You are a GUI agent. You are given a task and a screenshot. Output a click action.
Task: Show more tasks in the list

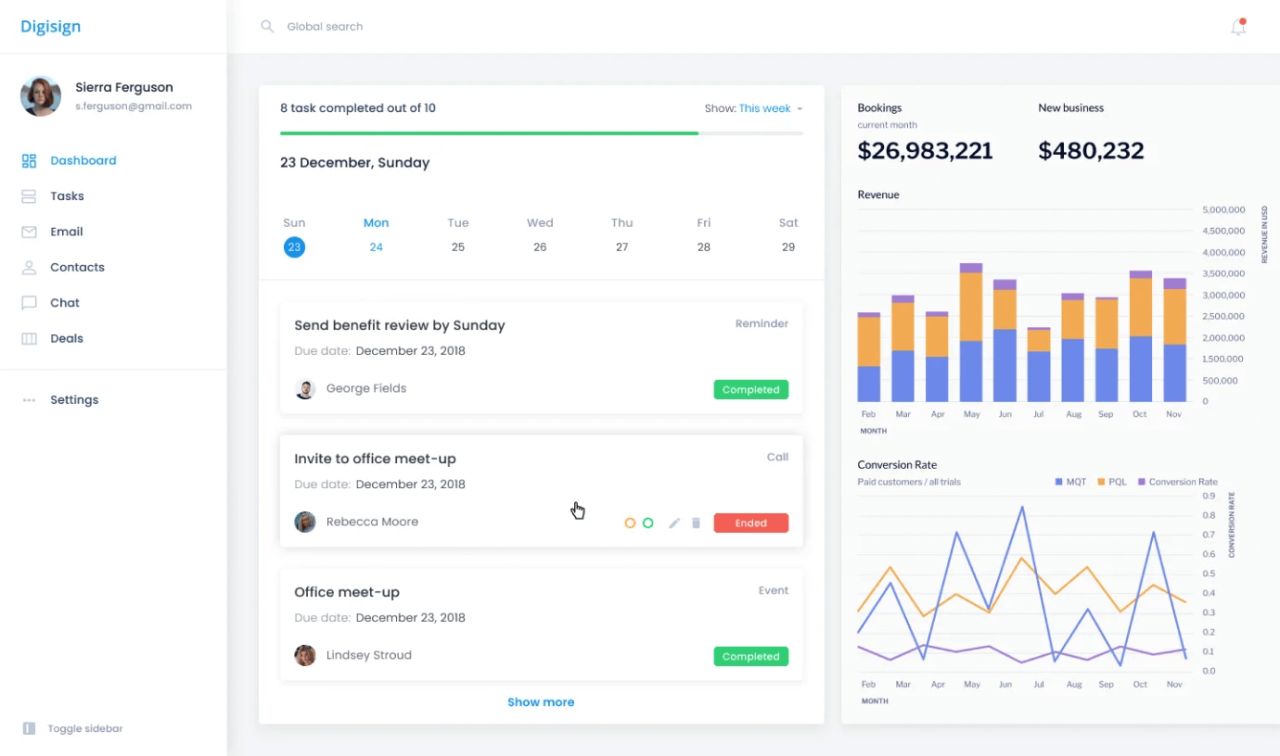(x=541, y=701)
